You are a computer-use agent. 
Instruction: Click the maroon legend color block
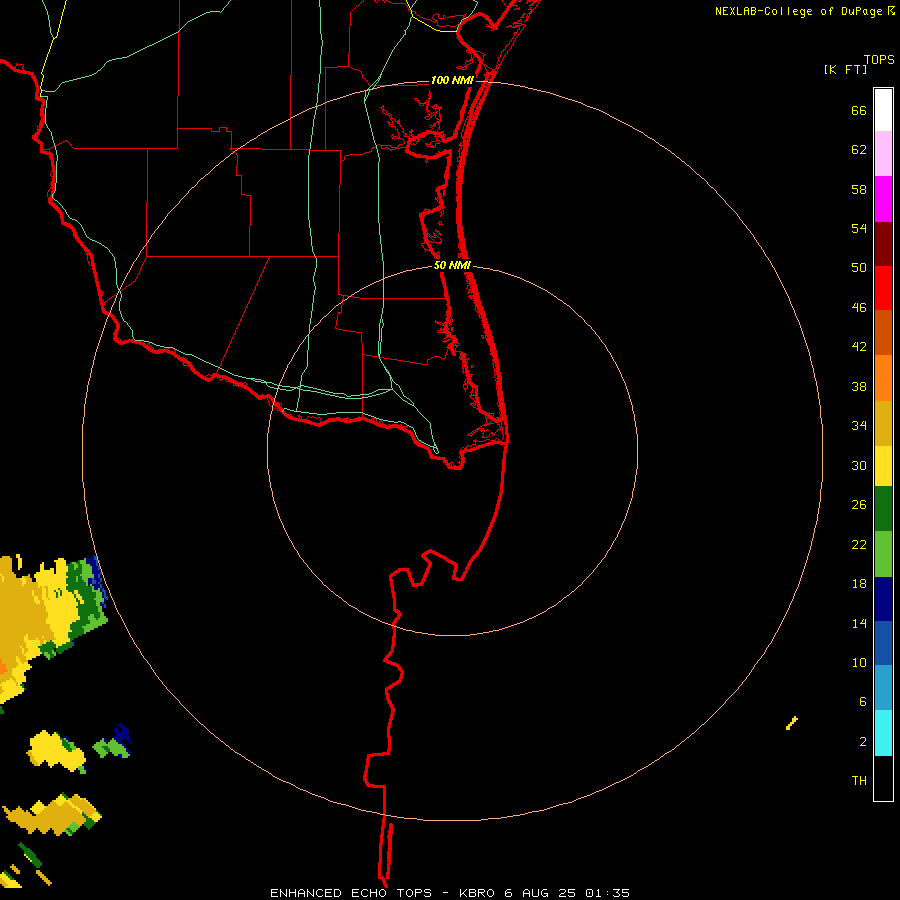click(x=883, y=244)
